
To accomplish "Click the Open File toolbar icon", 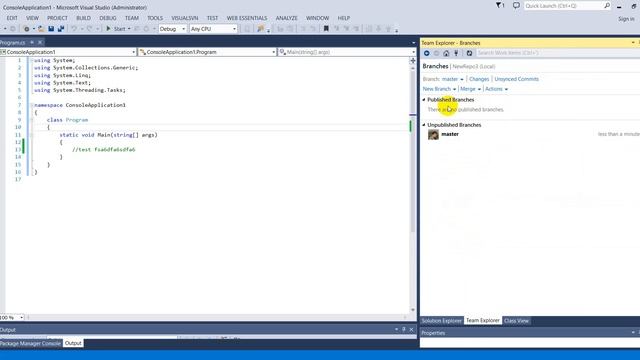I will [41, 29].
